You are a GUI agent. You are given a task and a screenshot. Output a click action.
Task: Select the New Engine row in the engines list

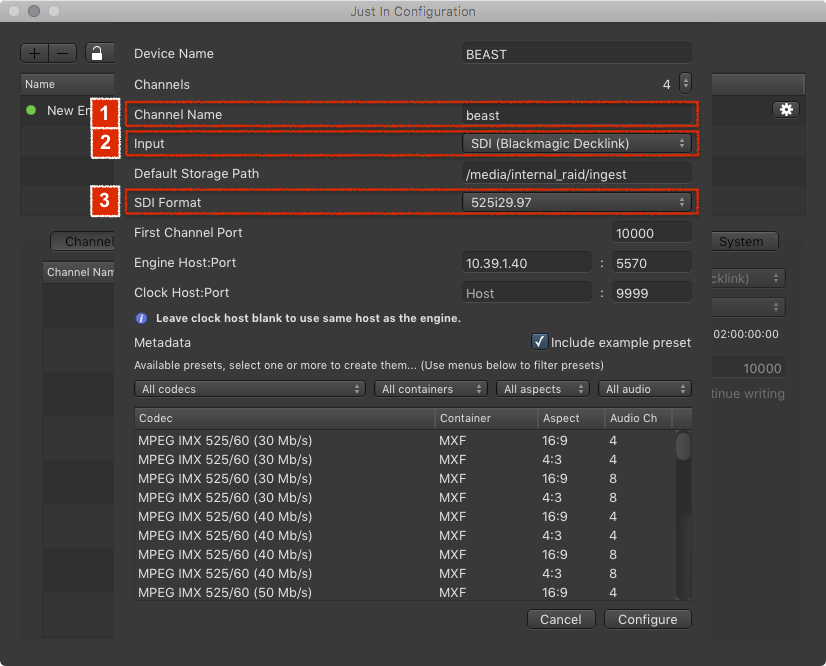coord(67,111)
